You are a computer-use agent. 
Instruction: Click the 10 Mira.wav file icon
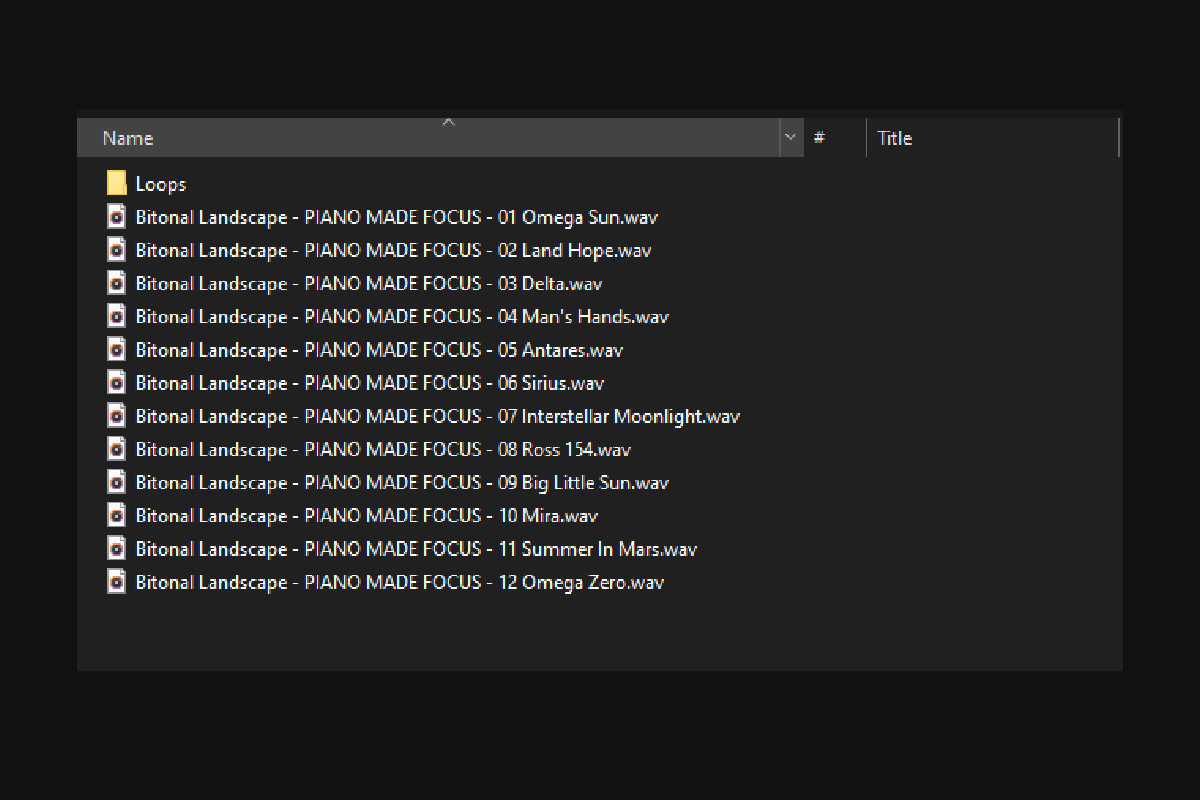(x=116, y=515)
